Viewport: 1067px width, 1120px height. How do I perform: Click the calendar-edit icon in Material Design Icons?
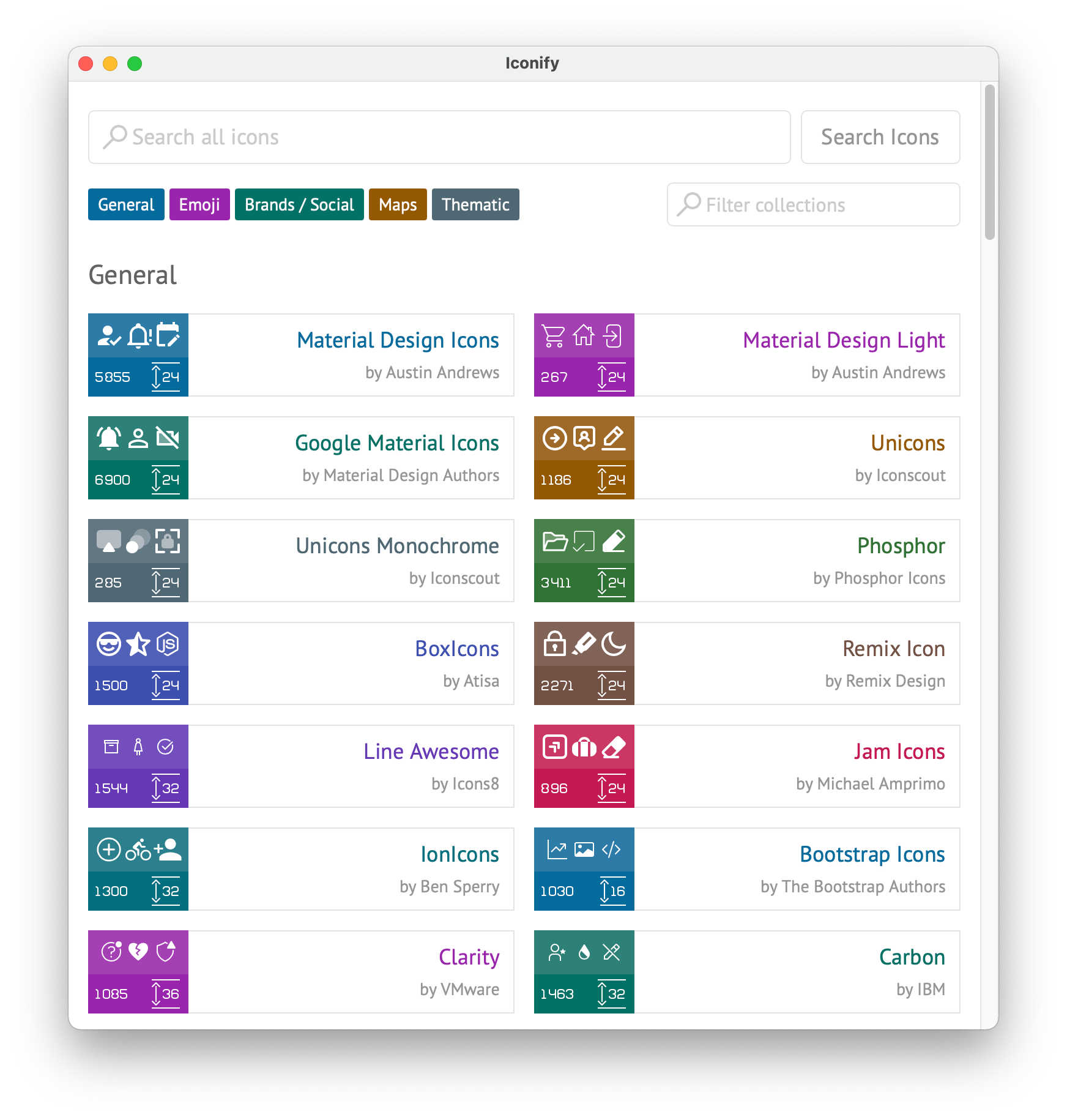pyautogui.click(x=168, y=335)
